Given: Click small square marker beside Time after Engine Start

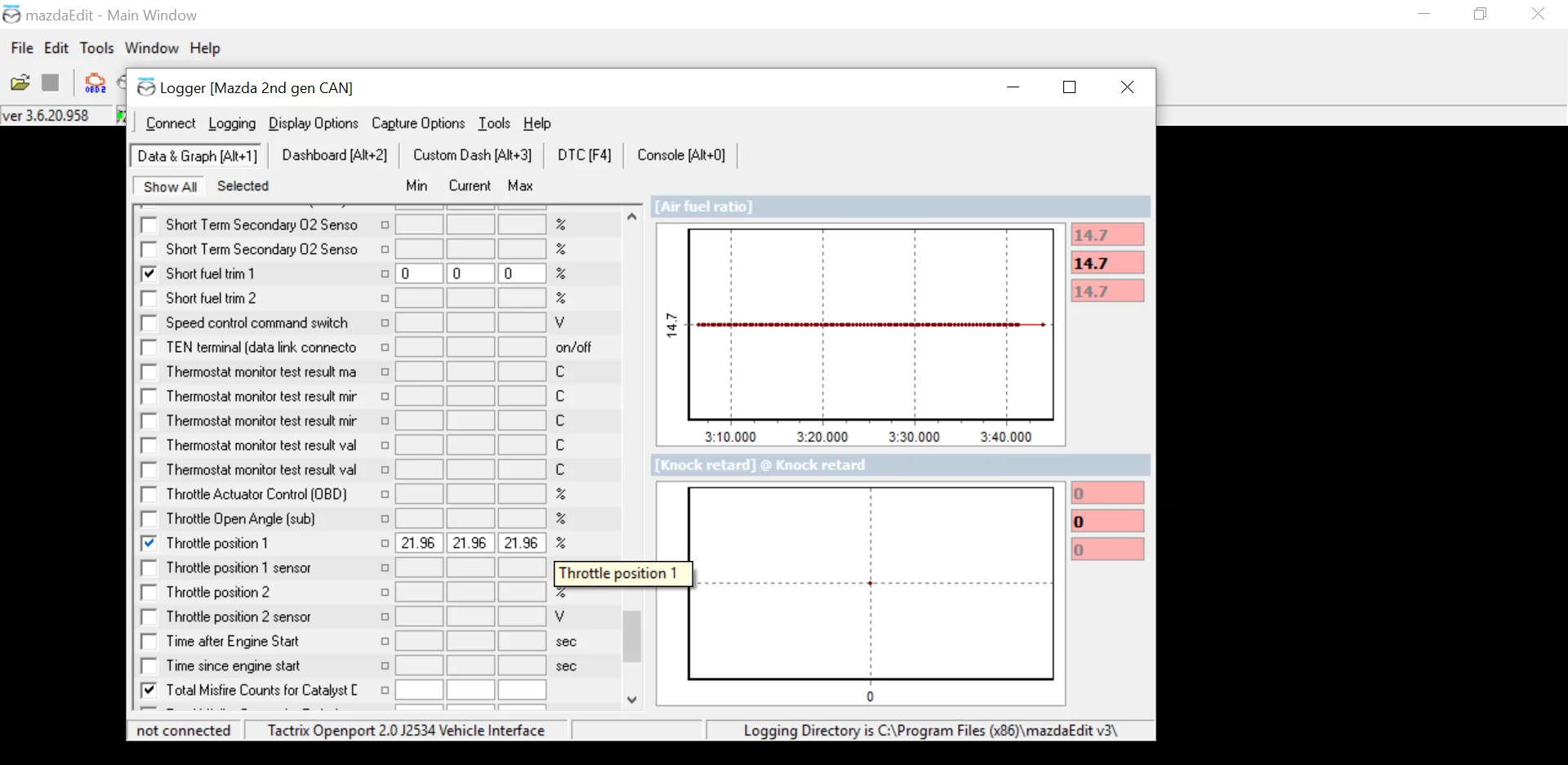Looking at the screenshot, I should [x=385, y=641].
